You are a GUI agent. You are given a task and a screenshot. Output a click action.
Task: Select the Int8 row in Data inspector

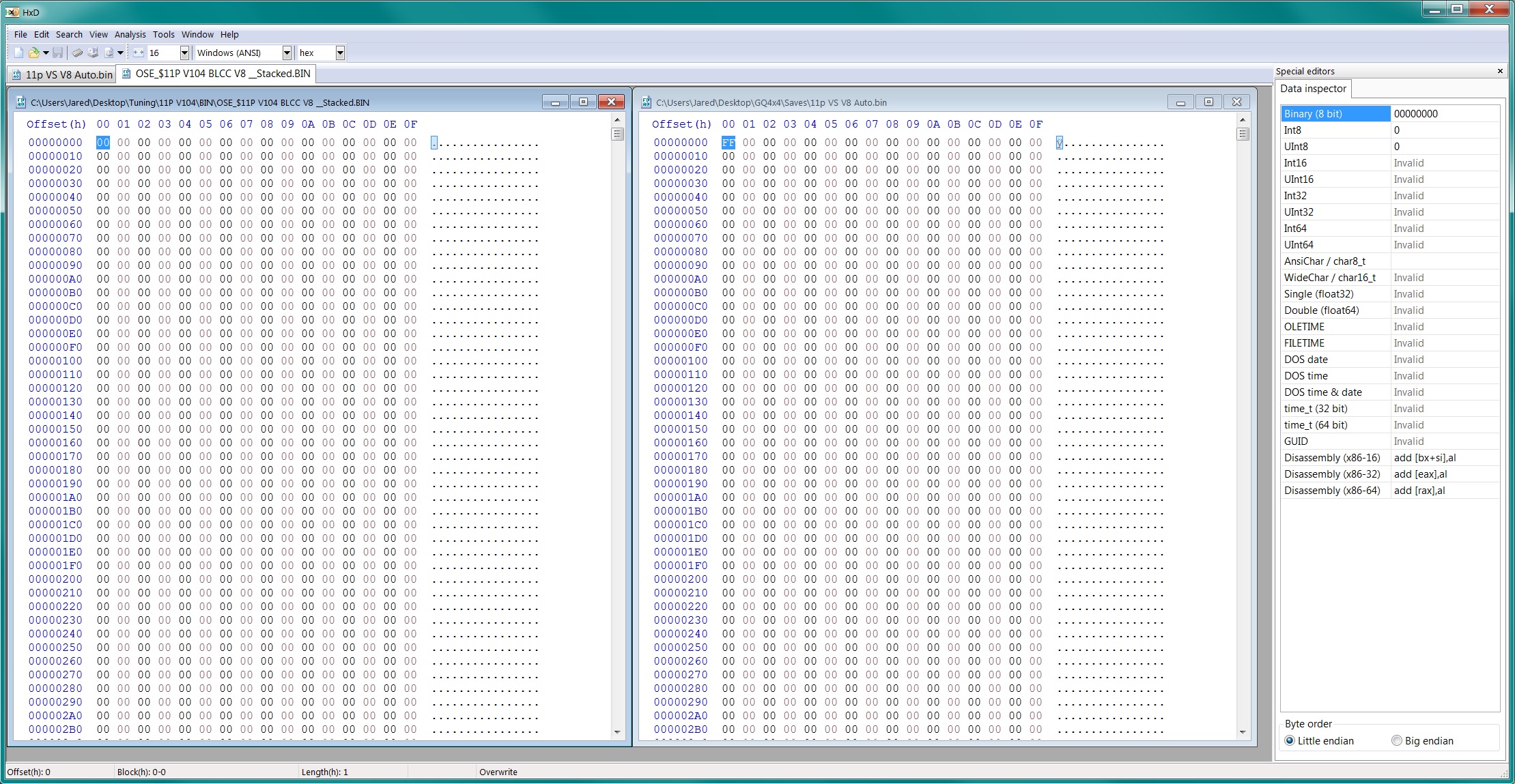click(1389, 130)
